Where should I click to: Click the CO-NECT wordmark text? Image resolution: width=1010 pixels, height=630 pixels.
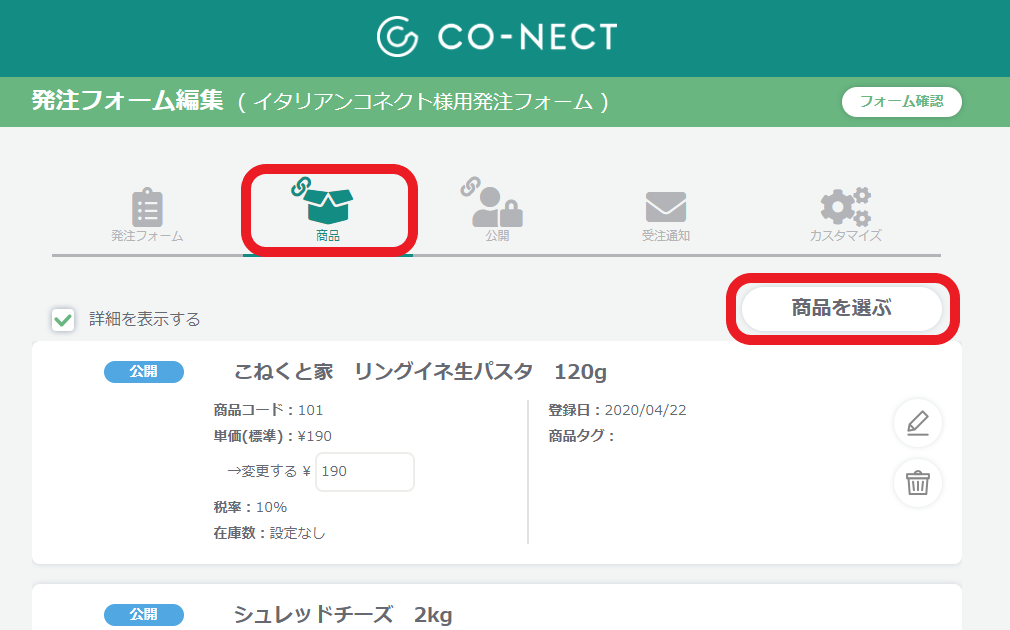[x=527, y=38]
